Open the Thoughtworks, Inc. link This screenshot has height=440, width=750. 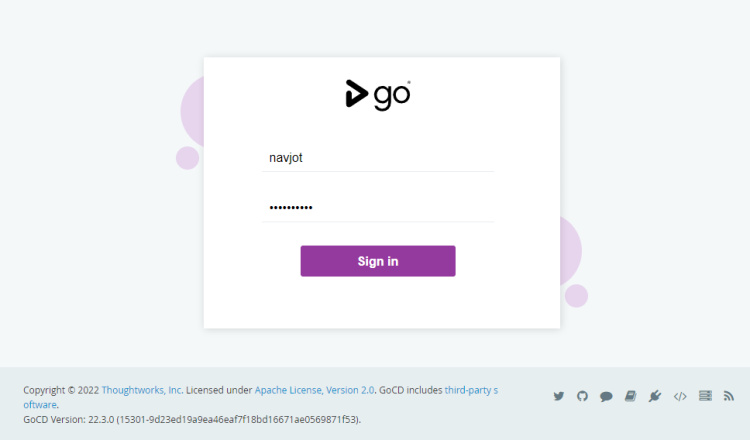point(142,389)
